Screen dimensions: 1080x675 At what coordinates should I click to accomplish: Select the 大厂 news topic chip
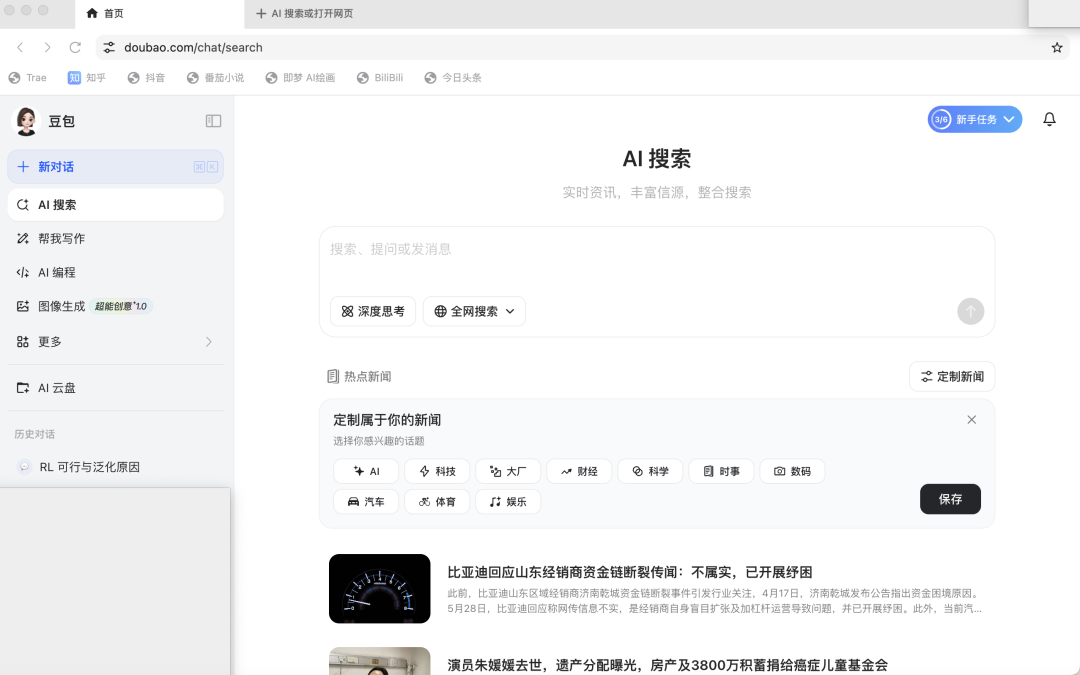(x=508, y=471)
